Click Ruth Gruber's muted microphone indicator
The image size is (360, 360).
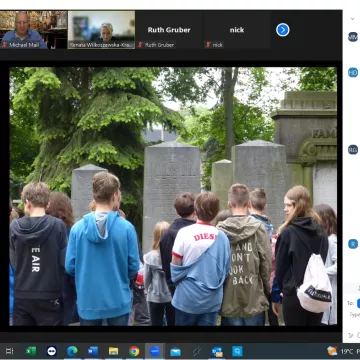[140, 45]
